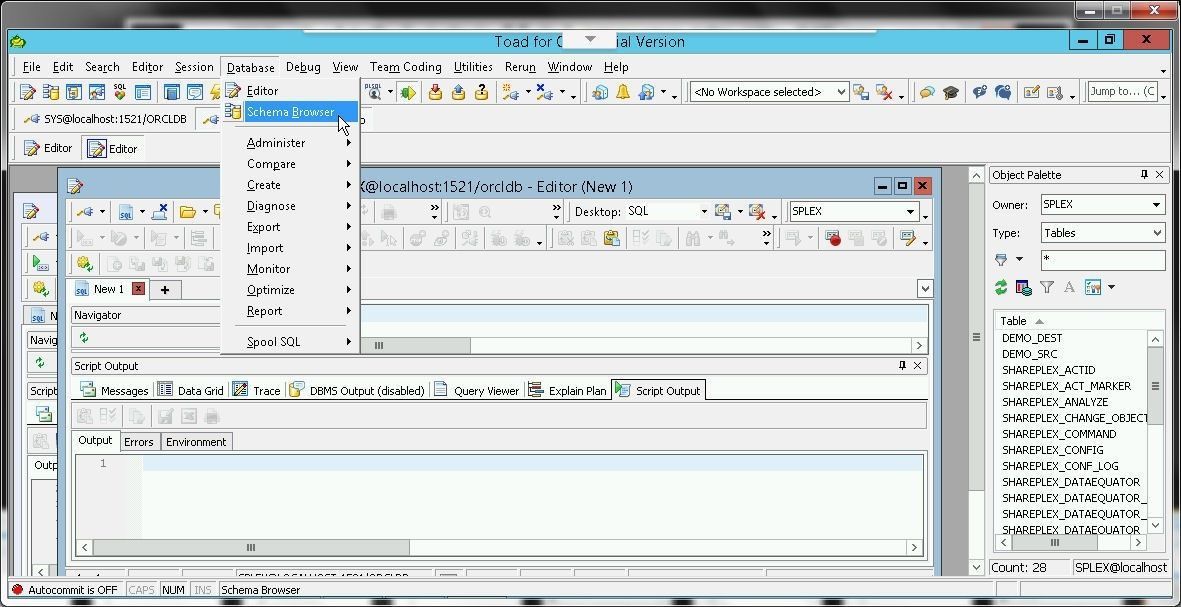This screenshot has width=1181, height=607.
Task: Click the horizontal scrollbar in Object Palette list
Action: [x=1054, y=542]
